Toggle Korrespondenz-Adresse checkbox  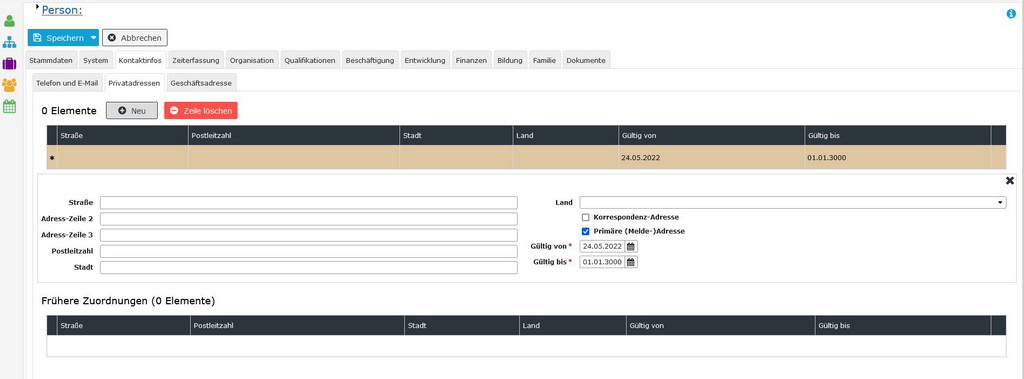point(586,217)
